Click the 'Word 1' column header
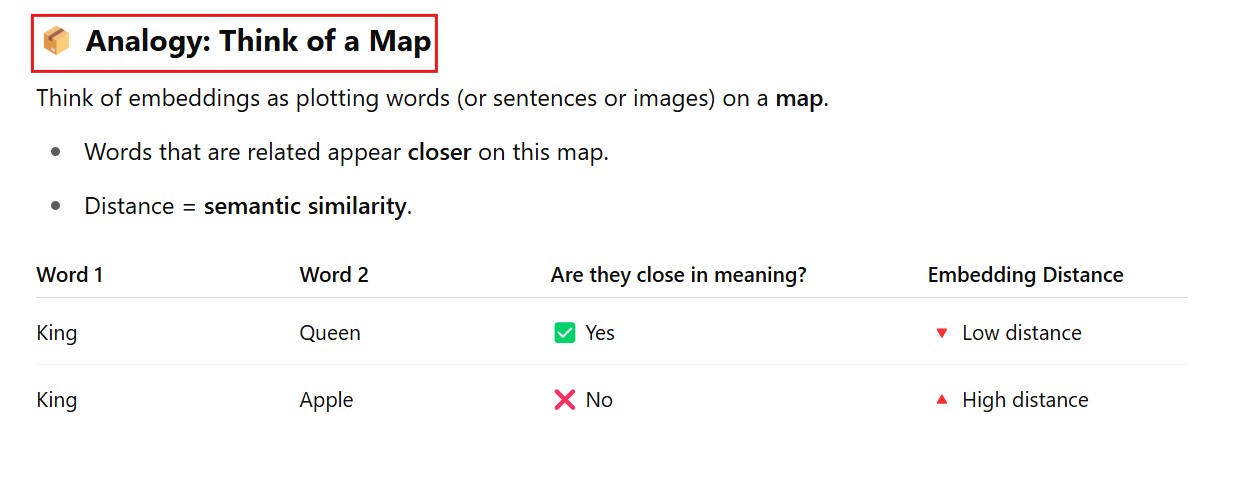The image size is (1247, 494). [70, 275]
